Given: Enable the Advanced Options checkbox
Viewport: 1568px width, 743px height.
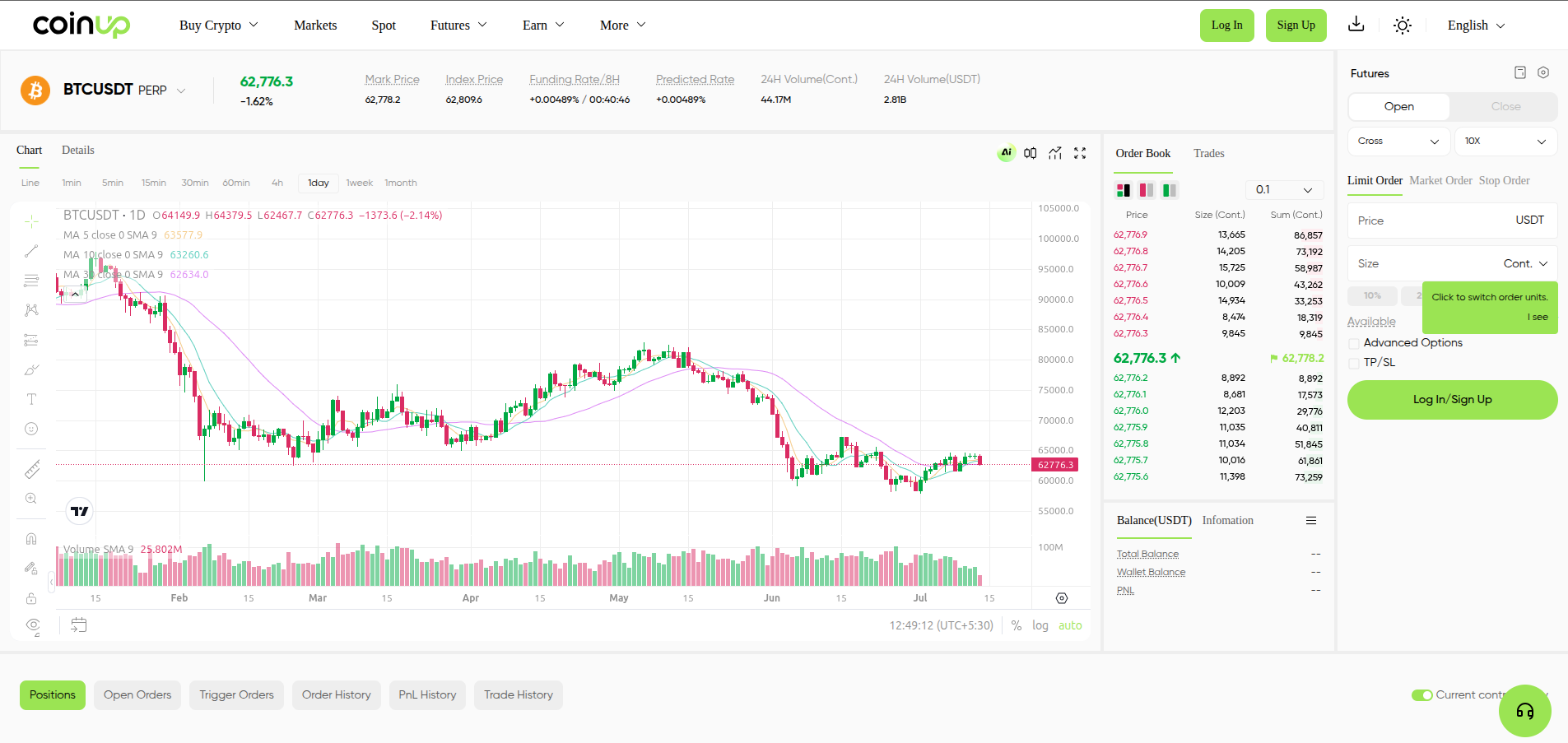Looking at the screenshot, I should point(1354,343).
